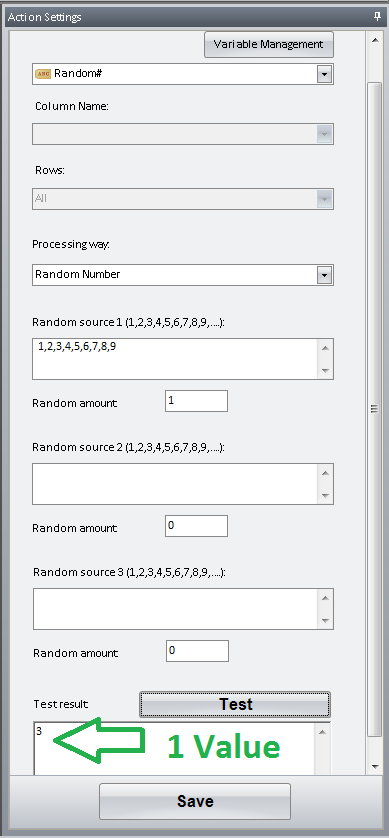This screenshot has width=389, height=838.
Task: Save the action settings
Action: coord(195,801)
